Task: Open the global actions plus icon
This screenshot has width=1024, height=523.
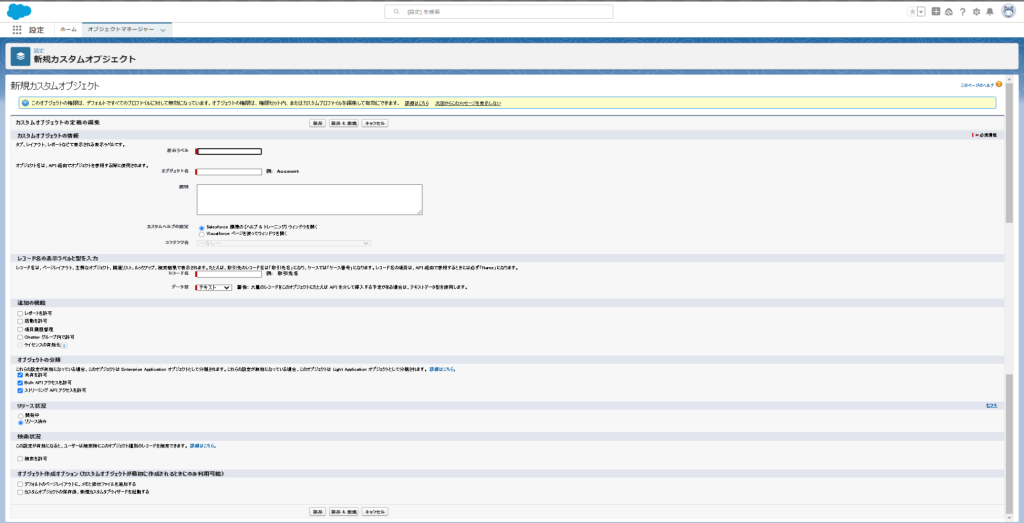Action: click(x=935, y=11)
